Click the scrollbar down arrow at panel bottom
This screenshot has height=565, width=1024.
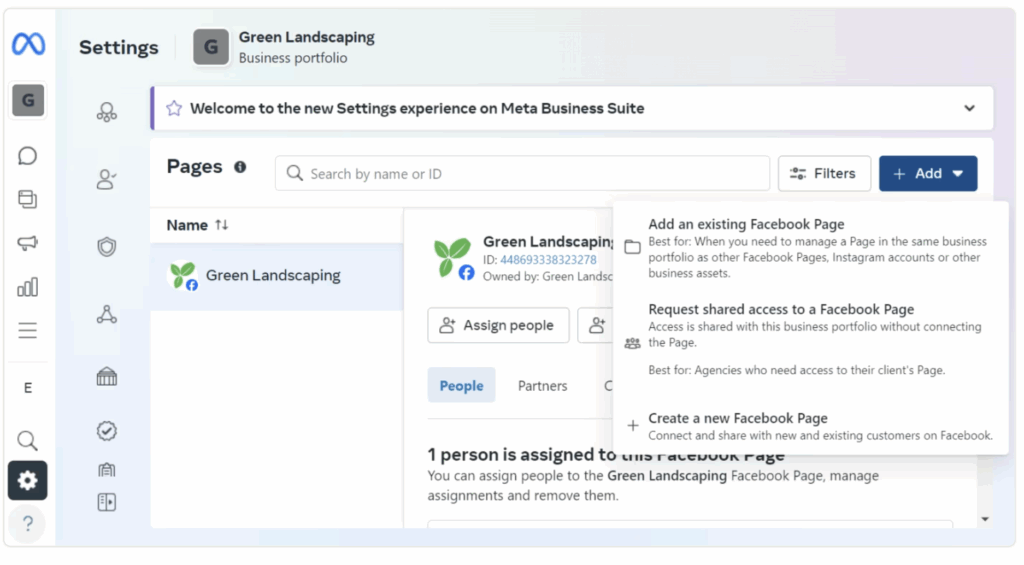click(x=985, y=519)
